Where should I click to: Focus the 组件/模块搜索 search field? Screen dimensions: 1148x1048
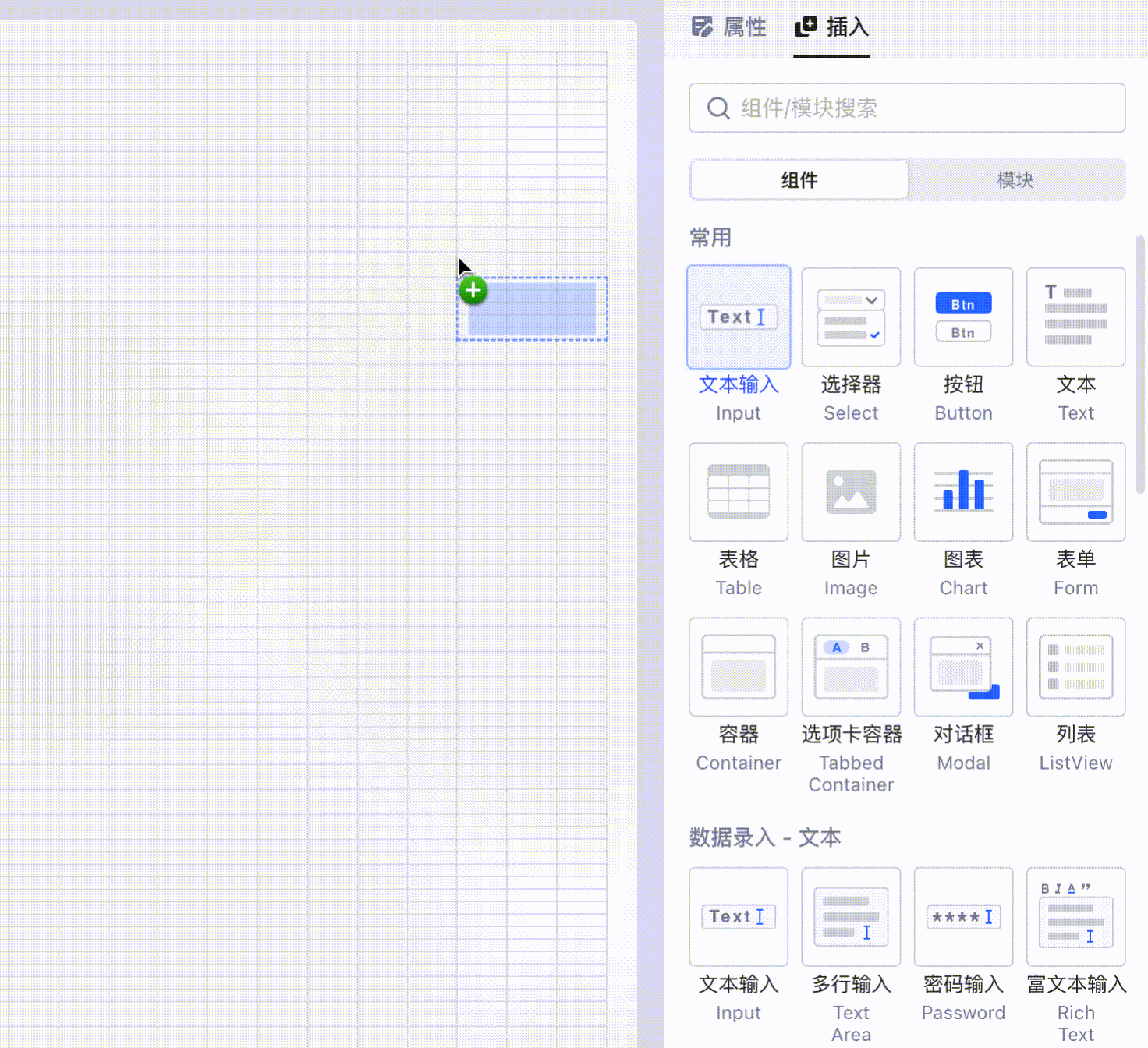click(x=907, y=108)
